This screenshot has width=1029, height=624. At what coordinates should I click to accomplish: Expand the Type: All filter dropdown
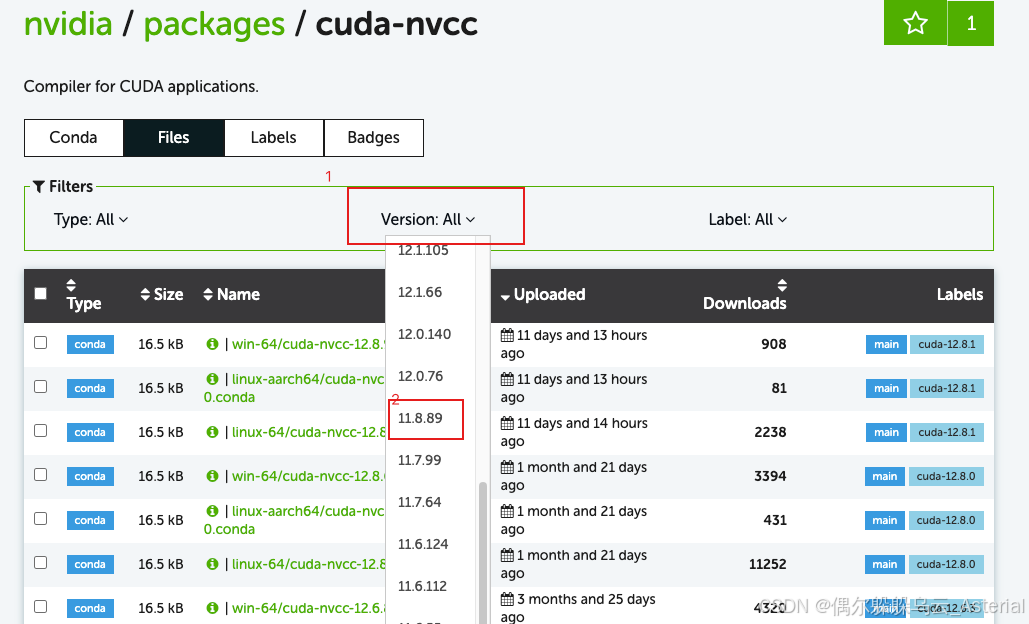(x=91, y=220)
